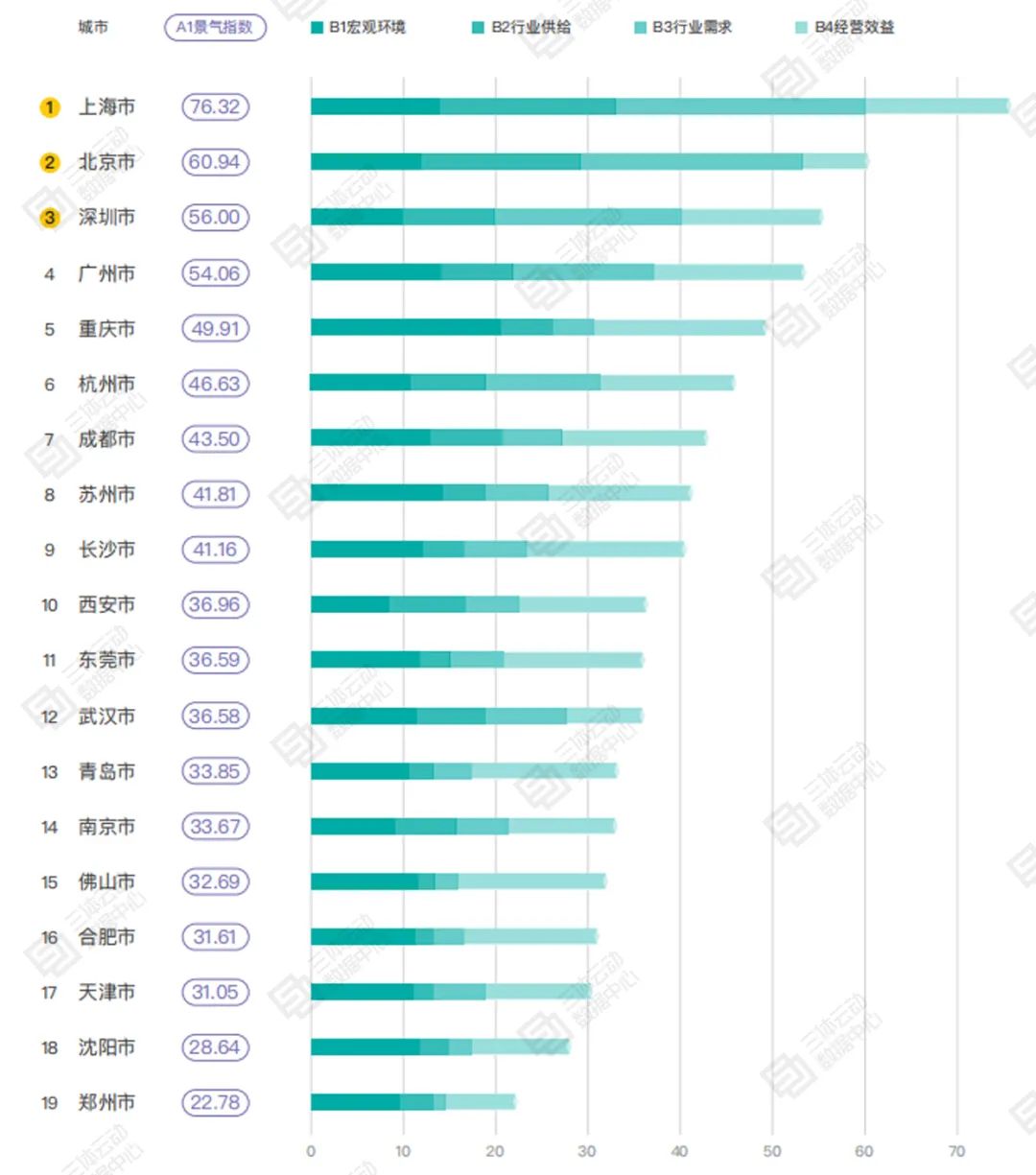
Task: Click the 城市 column header
Action: point(93,27)
